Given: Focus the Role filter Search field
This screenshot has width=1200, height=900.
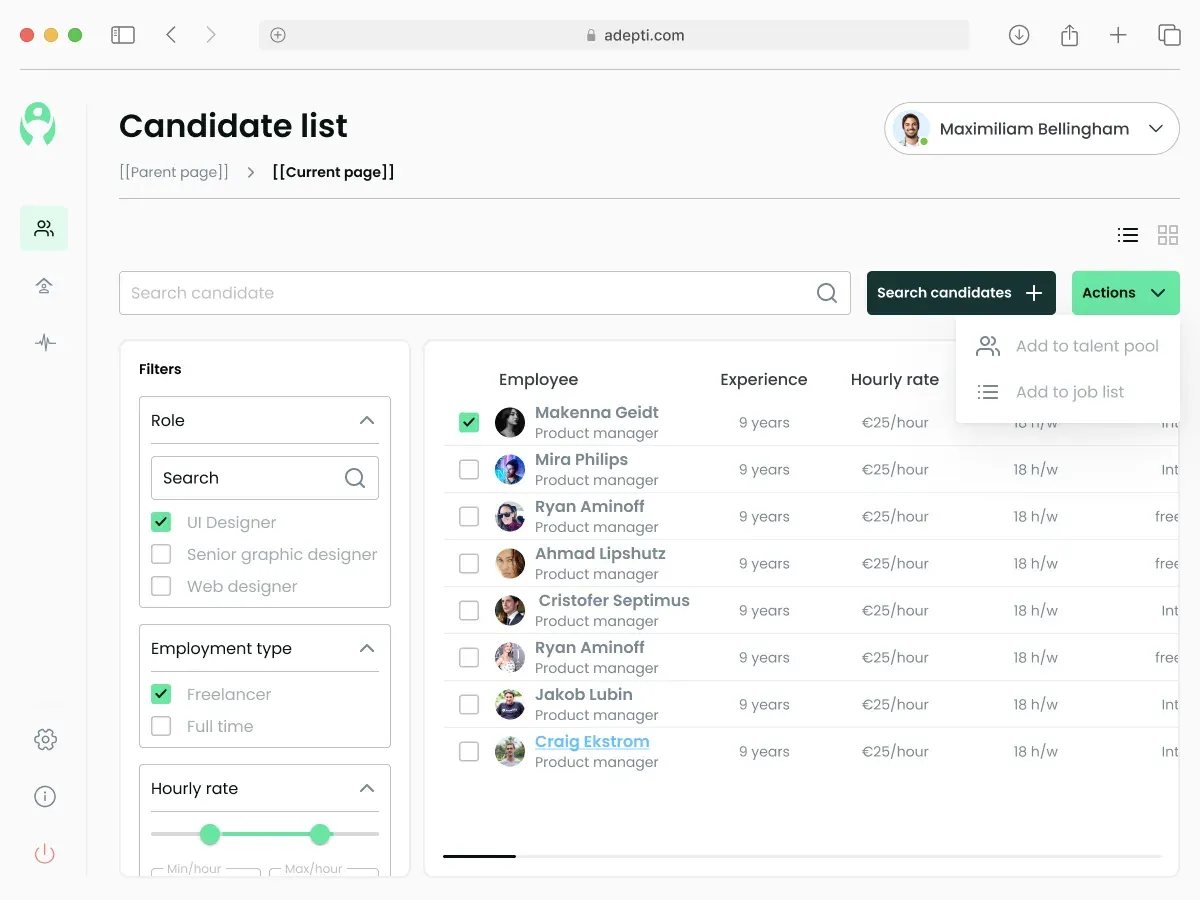Looking at the screenshot, I should point(265,478).
